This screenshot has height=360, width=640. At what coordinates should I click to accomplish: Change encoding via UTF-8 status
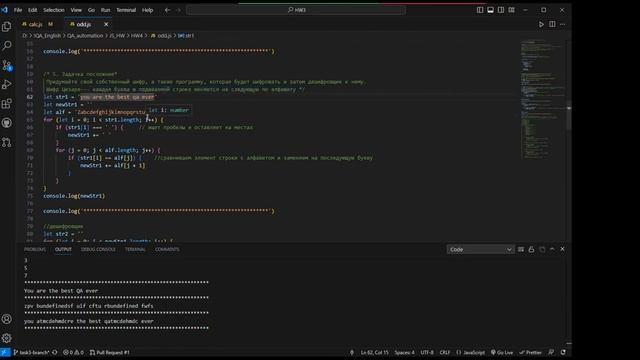tap(427, 352)
